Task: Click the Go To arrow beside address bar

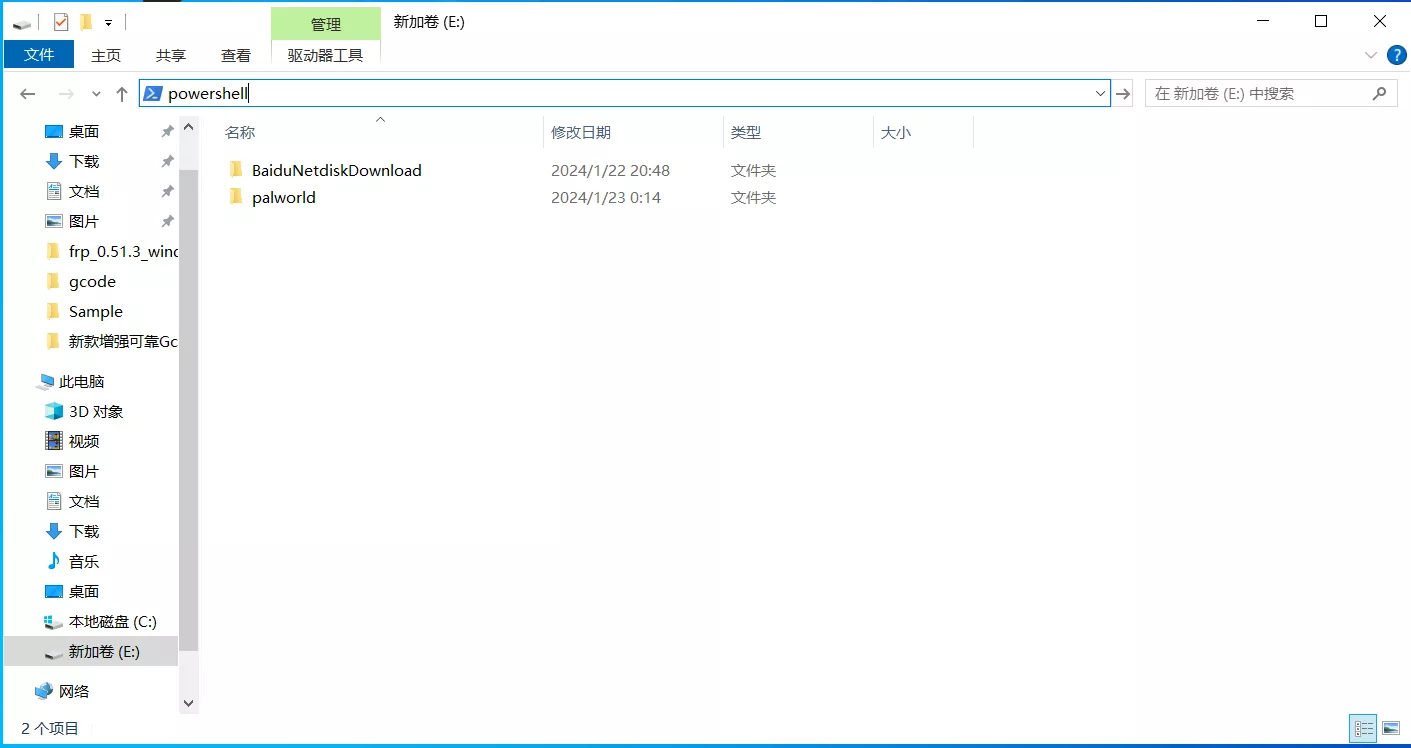Action: pyautogui.click(x=1123, y=94)
